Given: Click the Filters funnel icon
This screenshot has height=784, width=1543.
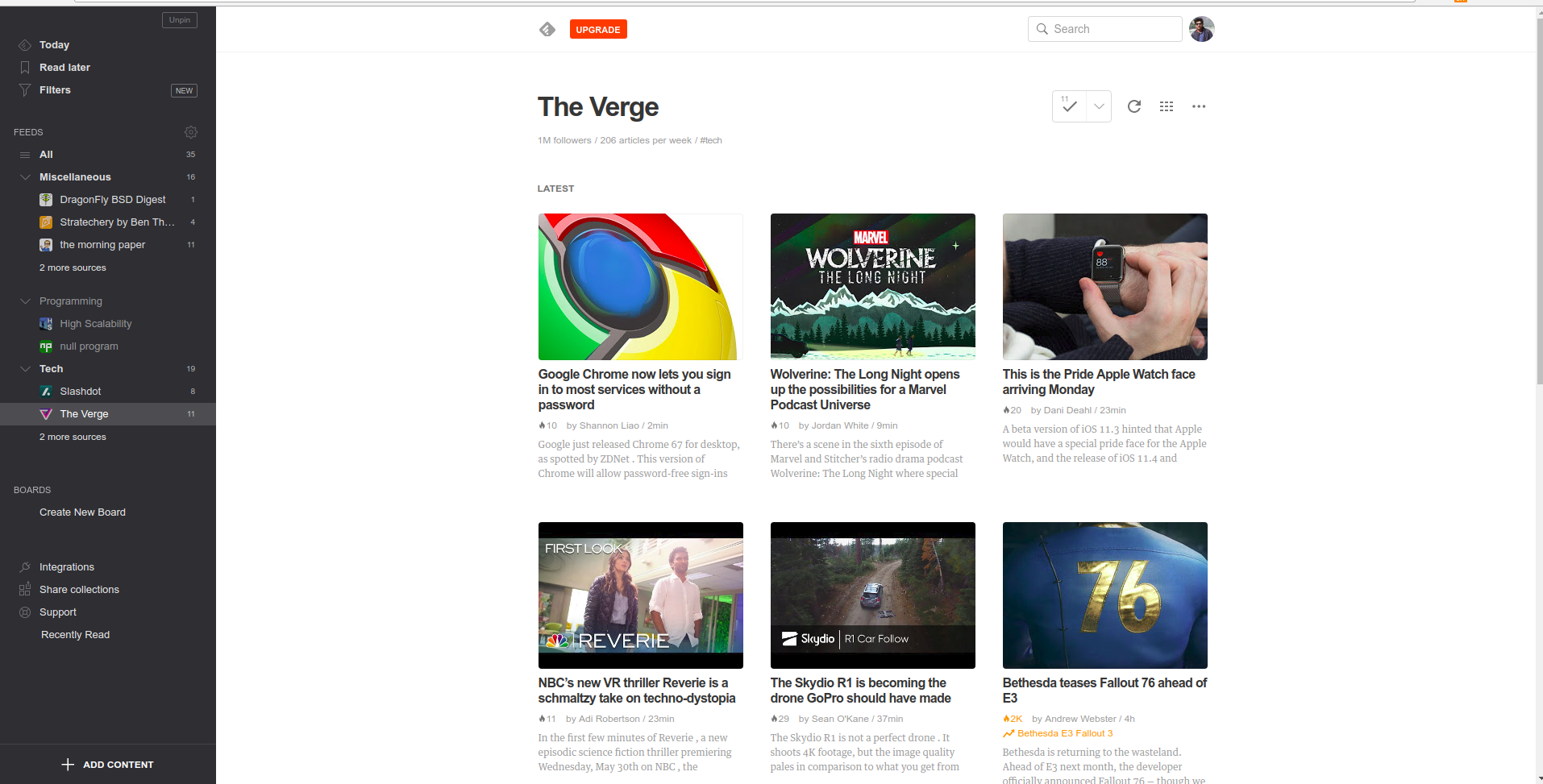Looking at the screenshot, I should pos(25,90).
